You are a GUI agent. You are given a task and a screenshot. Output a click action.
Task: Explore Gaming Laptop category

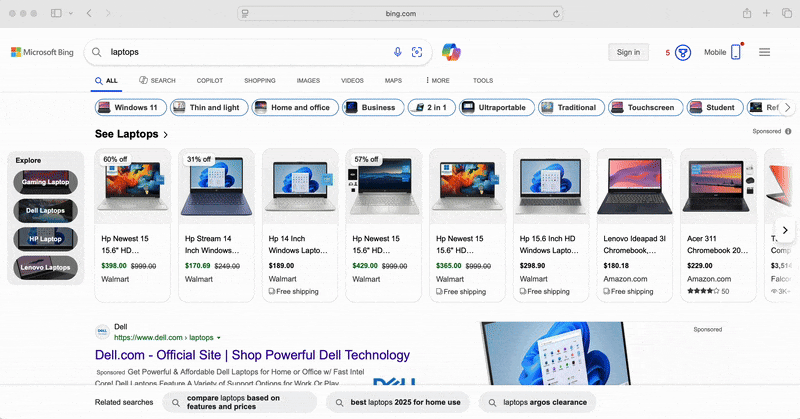(x=45, y=182)
